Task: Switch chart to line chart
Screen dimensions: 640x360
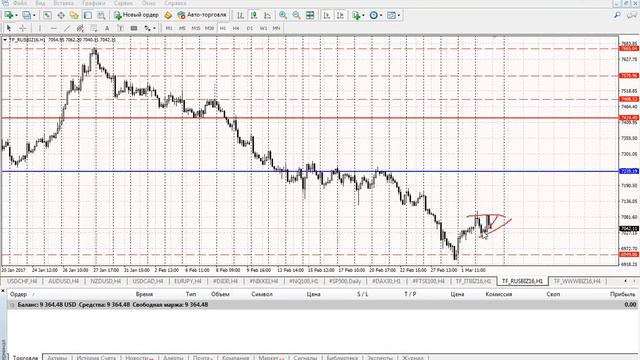Action: (x=267, y=16)
